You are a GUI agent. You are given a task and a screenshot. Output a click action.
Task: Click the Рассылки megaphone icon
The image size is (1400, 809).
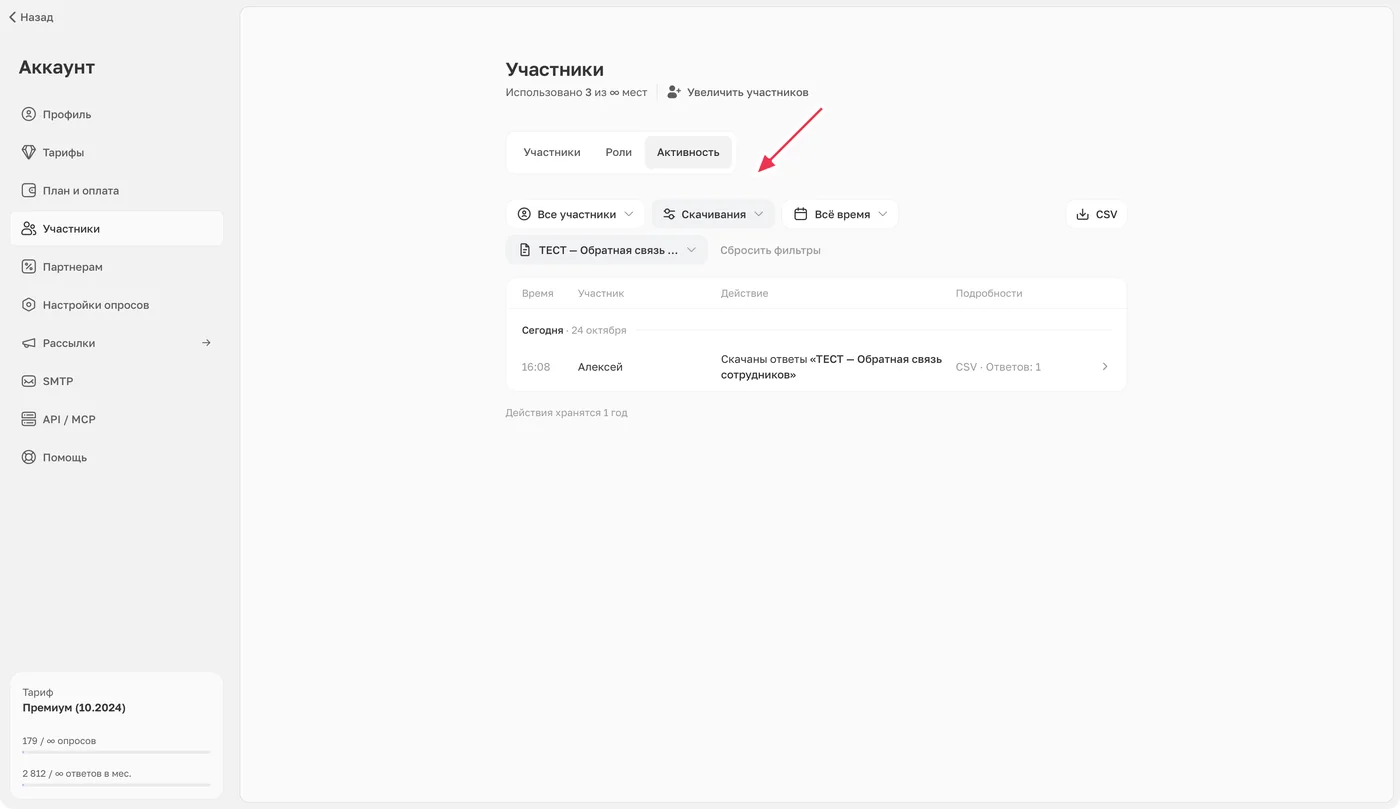(x=29, y=343)
